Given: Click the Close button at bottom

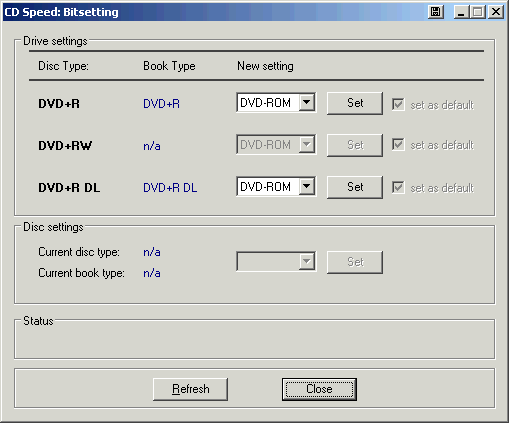Looking at the screenshot, I should click(x=319, y=389).
